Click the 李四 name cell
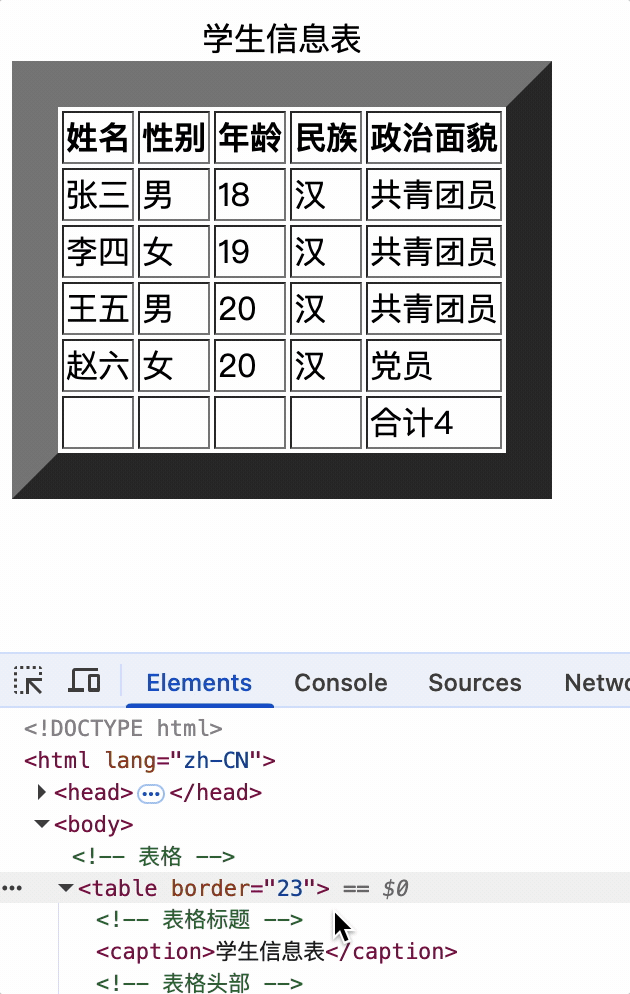This screenshot has height=994, width=630. coord(98,252)
